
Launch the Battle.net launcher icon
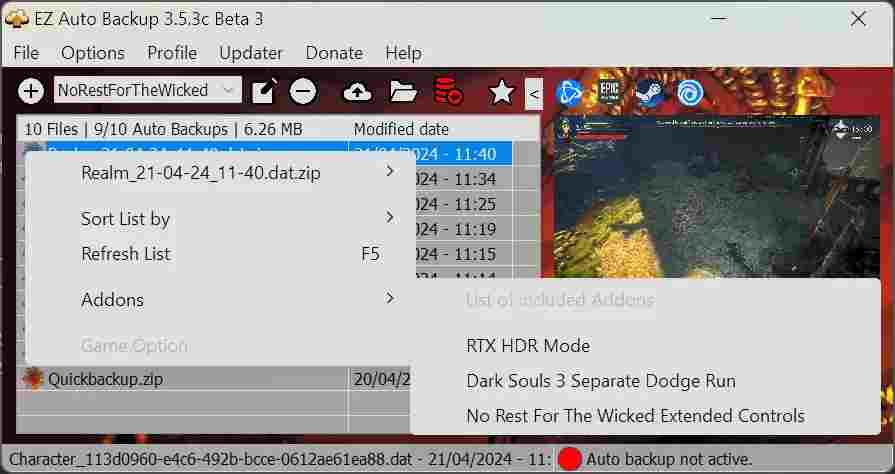tap(569, 93)
